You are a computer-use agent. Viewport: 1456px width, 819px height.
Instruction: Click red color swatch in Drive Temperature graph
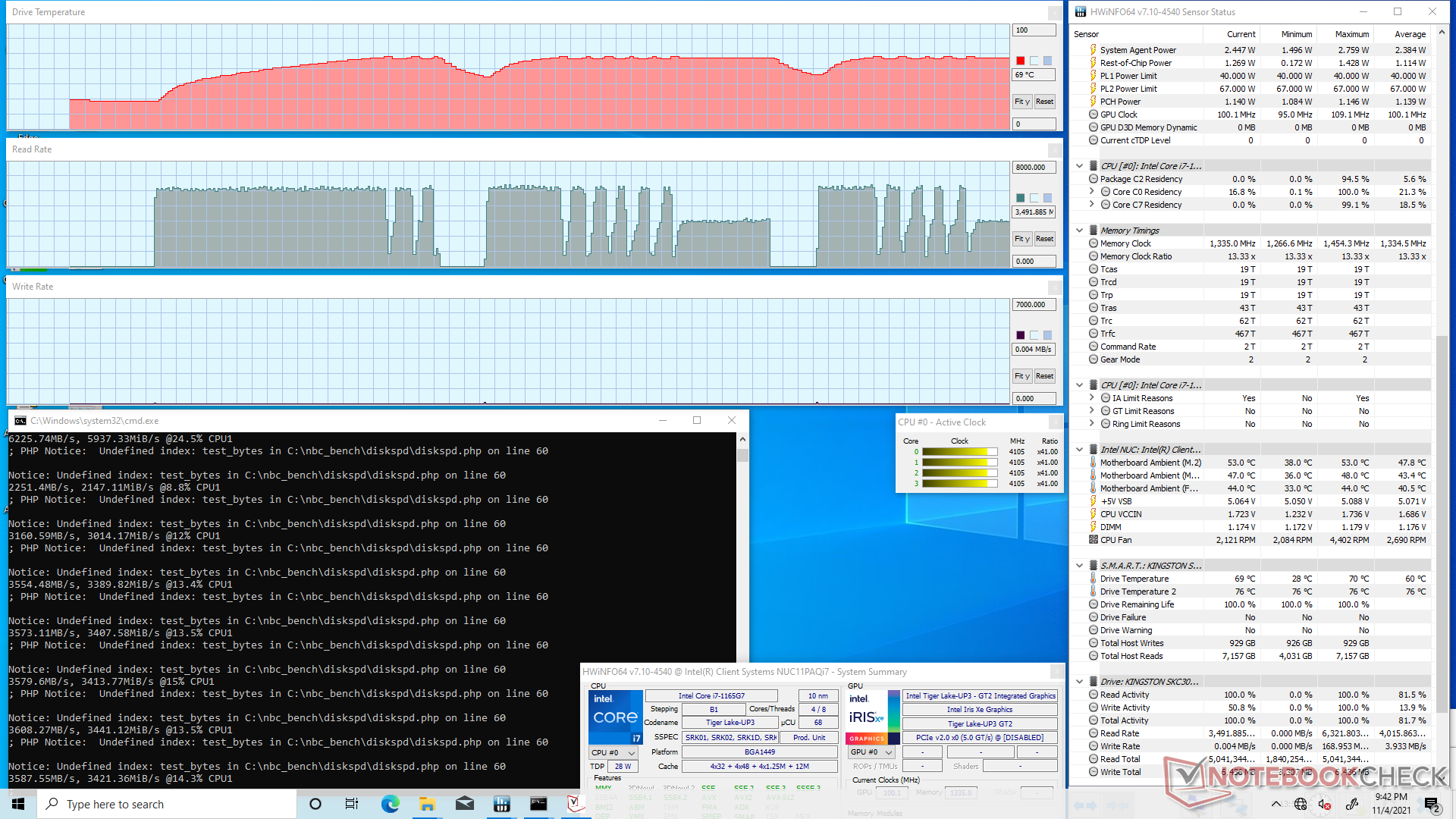1021,61
